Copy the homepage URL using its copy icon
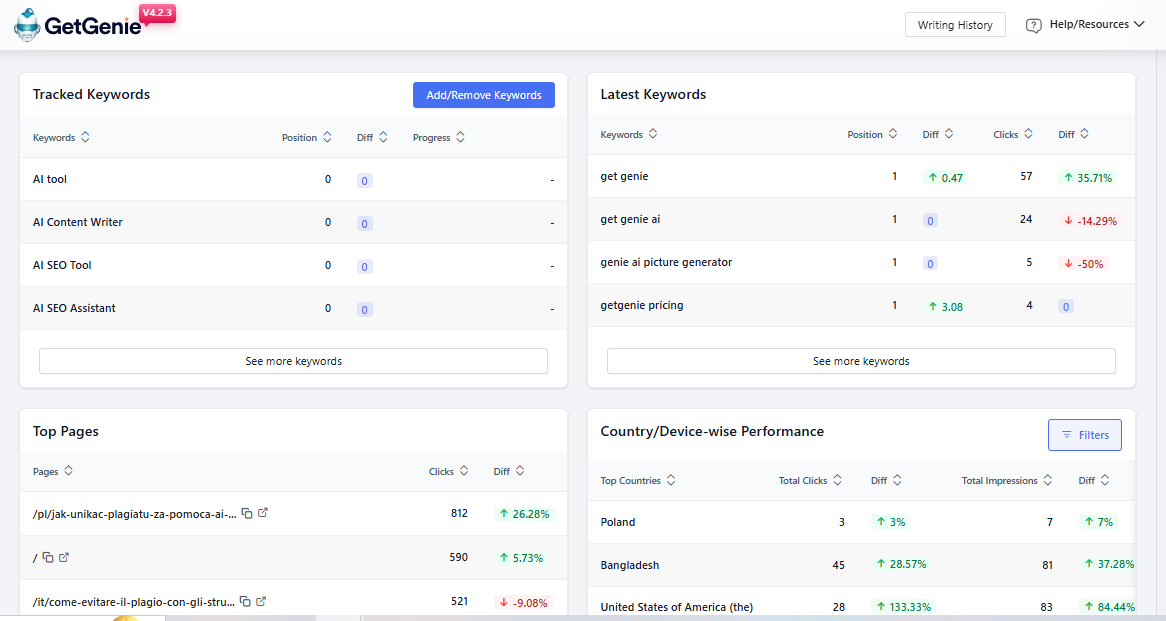Screen dimensions: 1166x621 click(49, 558)
